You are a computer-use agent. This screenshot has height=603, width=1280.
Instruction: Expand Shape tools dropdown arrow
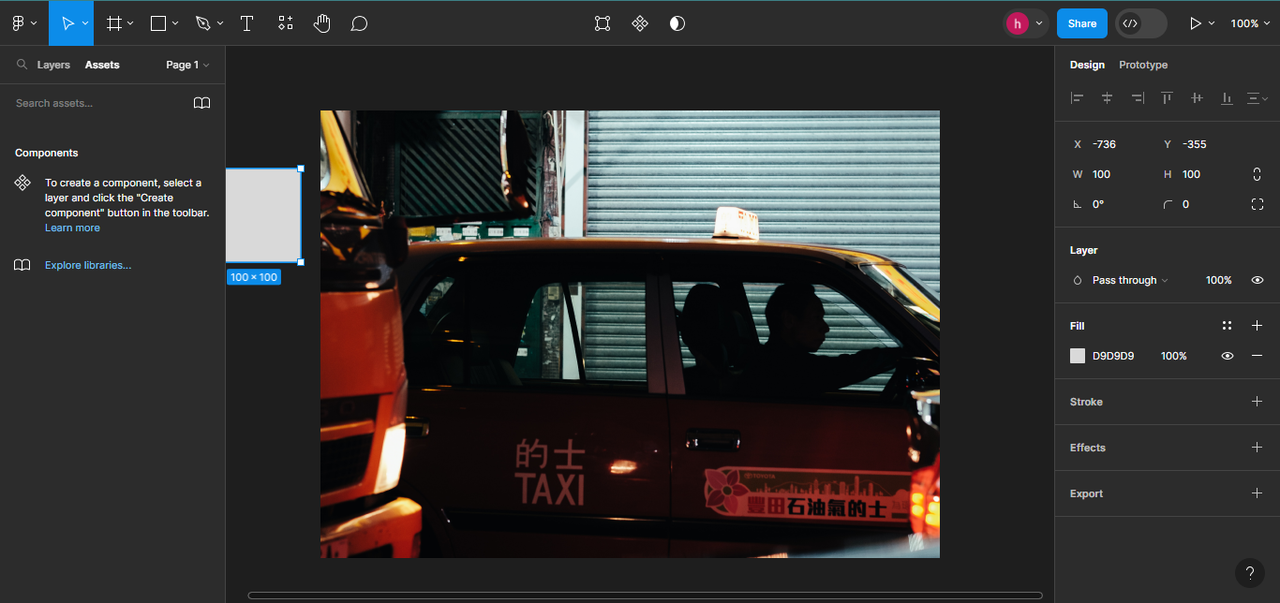pos(175,23)
